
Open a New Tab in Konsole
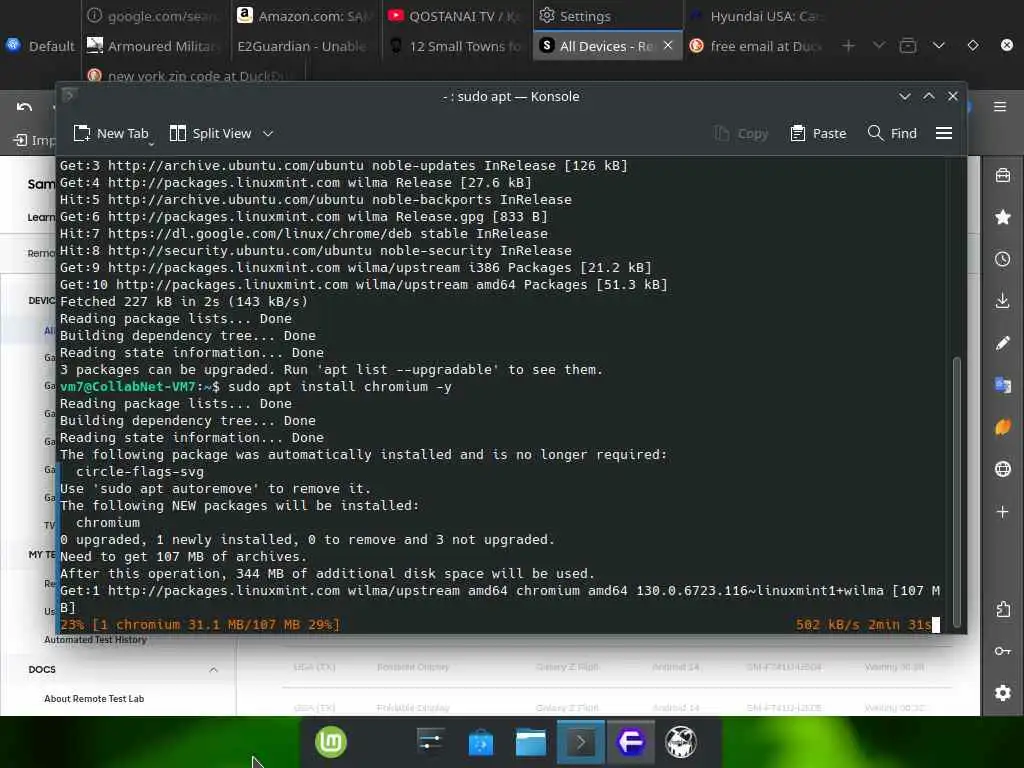pos(111,133)
